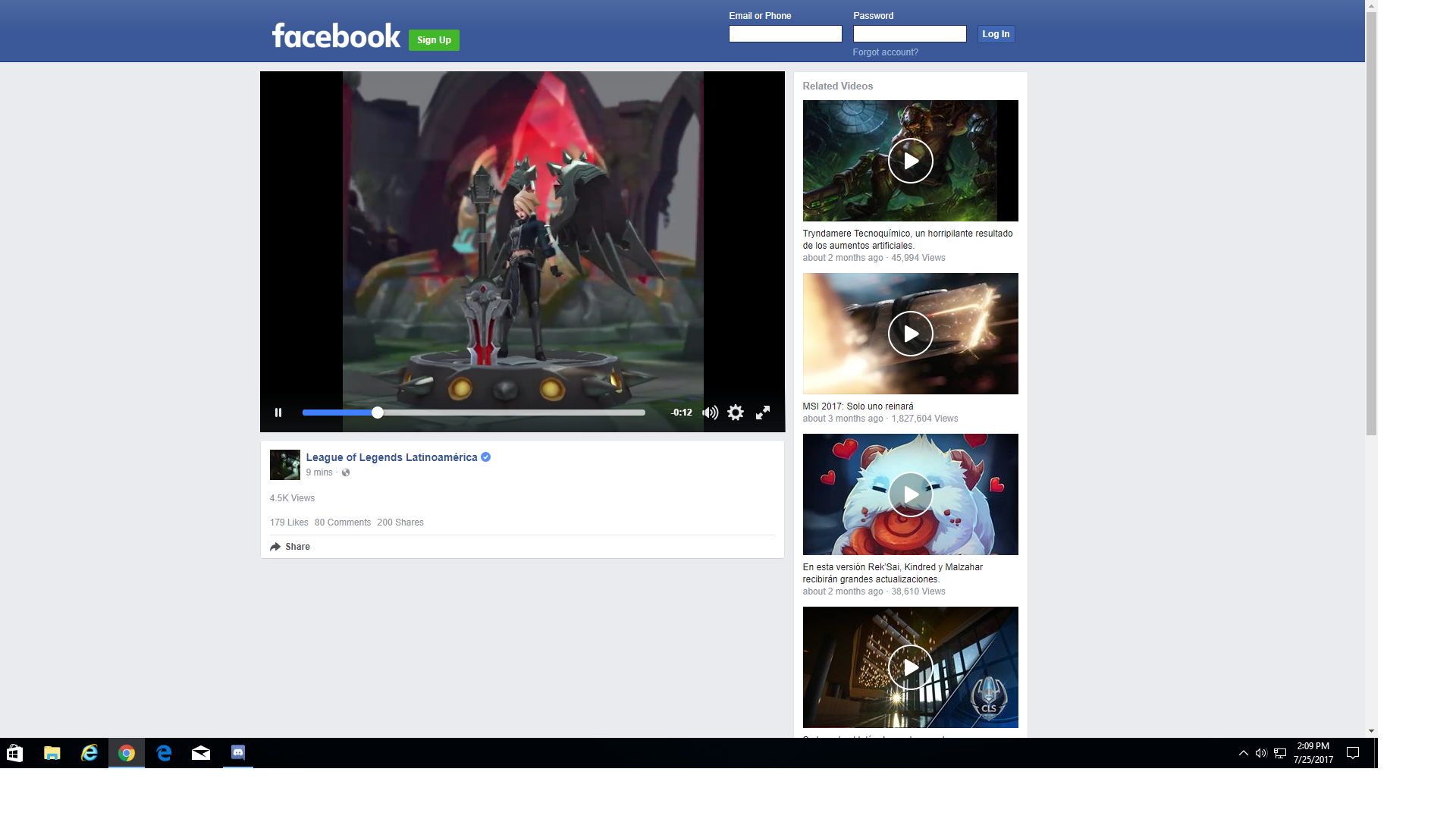This screenshot has height=819, width=1456.
Task: Expand video to fullscreen
Action: [763, 413]
